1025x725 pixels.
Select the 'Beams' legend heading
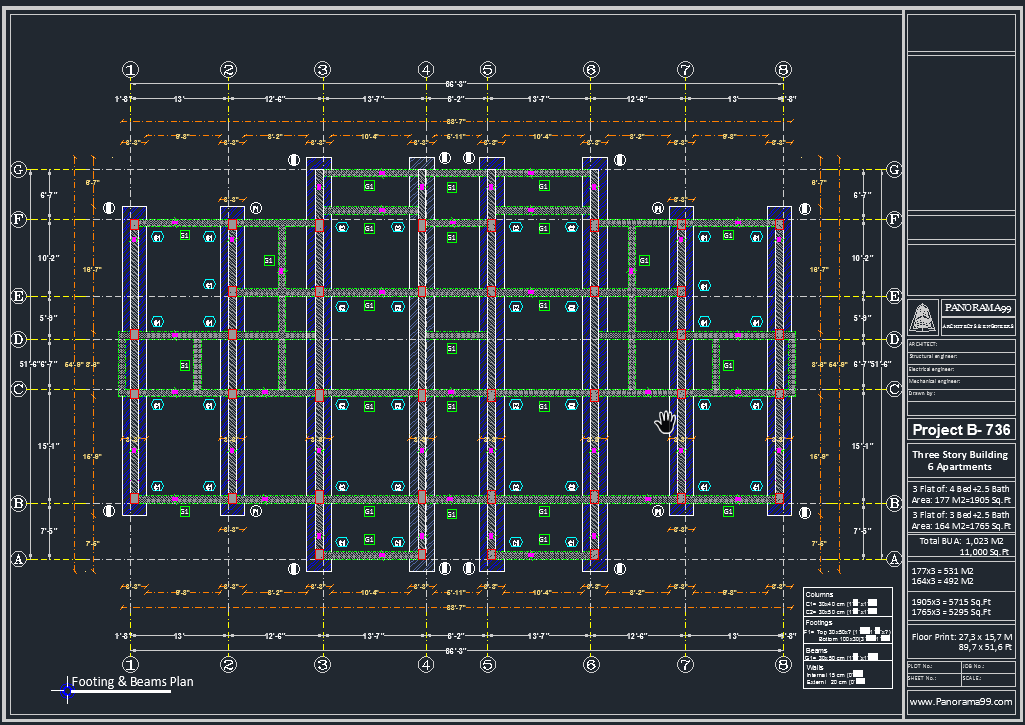tap(816, 650)
